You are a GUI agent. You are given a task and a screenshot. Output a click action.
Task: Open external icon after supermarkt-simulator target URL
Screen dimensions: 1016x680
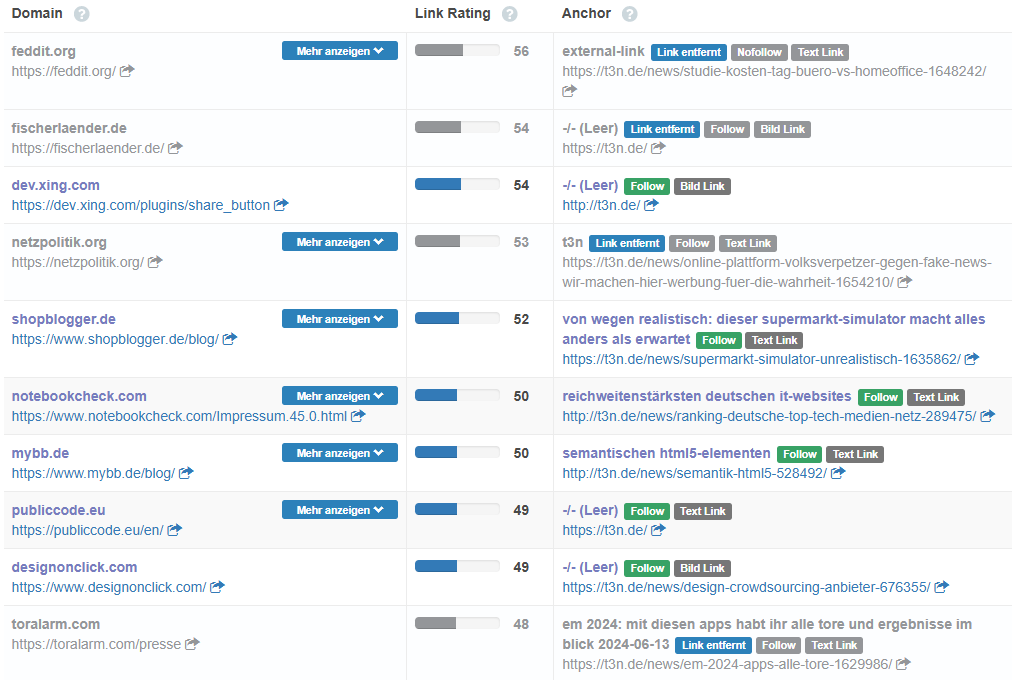(971, 358)
